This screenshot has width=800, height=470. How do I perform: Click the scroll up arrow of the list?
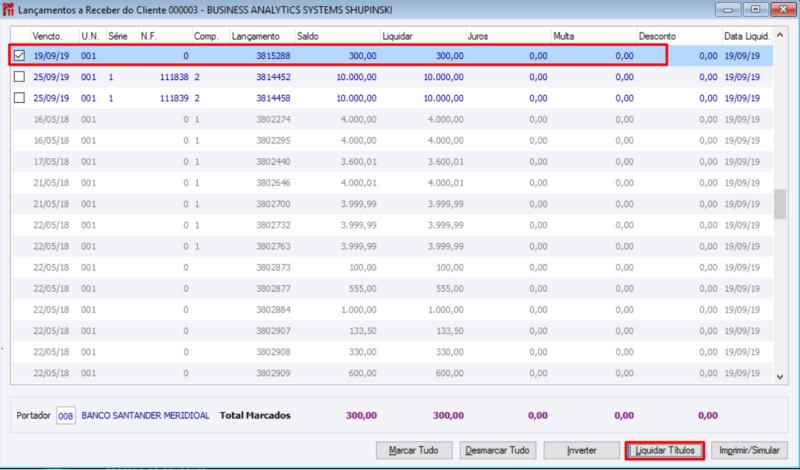pos(780,35)
